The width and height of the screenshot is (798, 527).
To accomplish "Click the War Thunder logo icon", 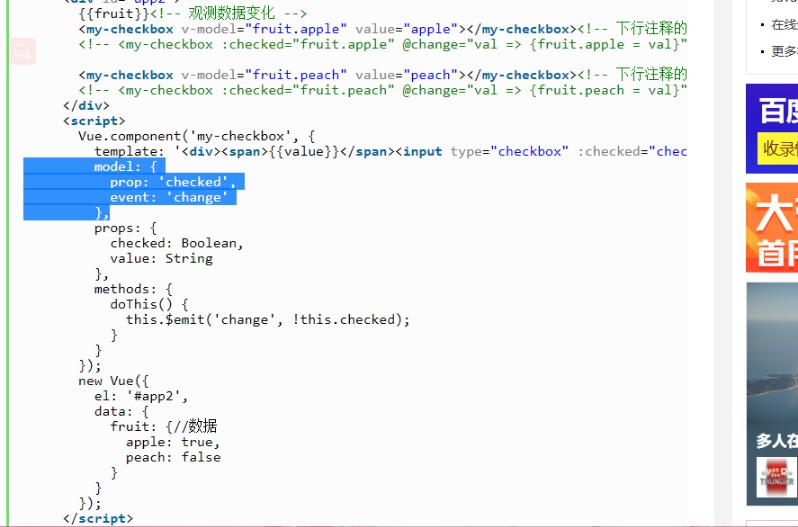I will pyautogui.click(x=776, y=477).
